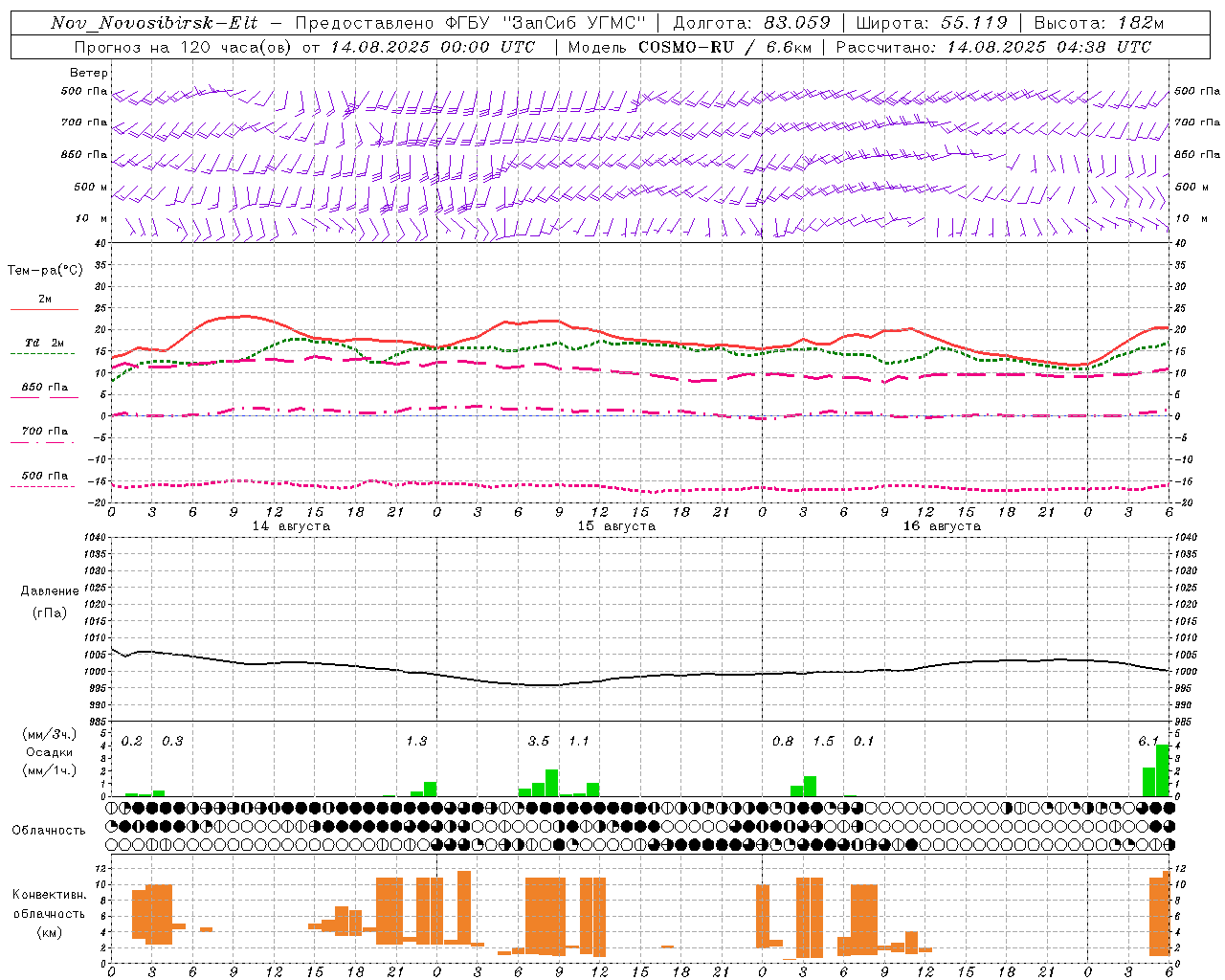The height and width of the screenshot is (980, 1225).
Task: Click the 16 августа date label
Action: [x=942, y=526]
